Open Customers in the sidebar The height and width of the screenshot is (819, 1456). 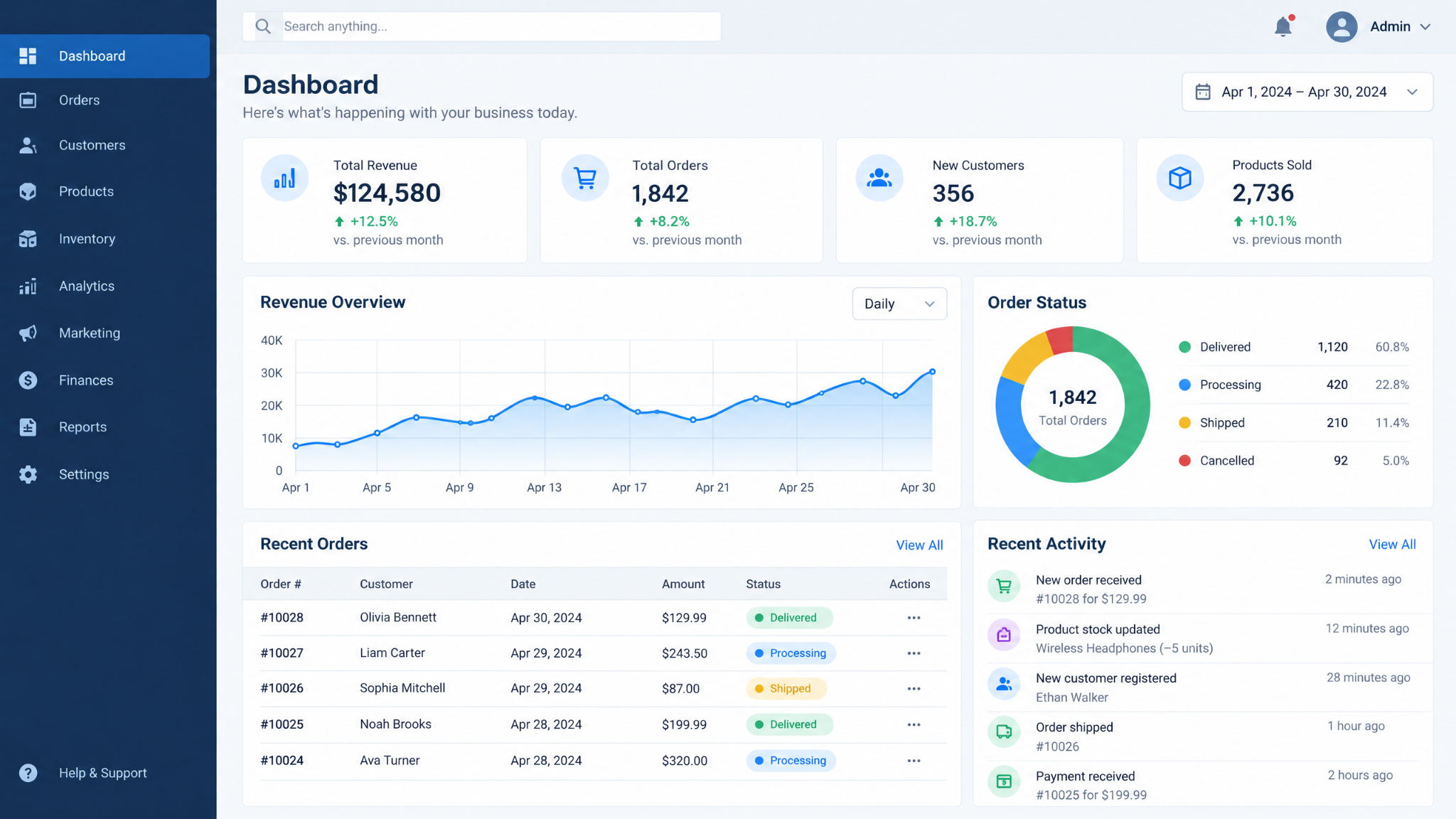coord(105,145)
